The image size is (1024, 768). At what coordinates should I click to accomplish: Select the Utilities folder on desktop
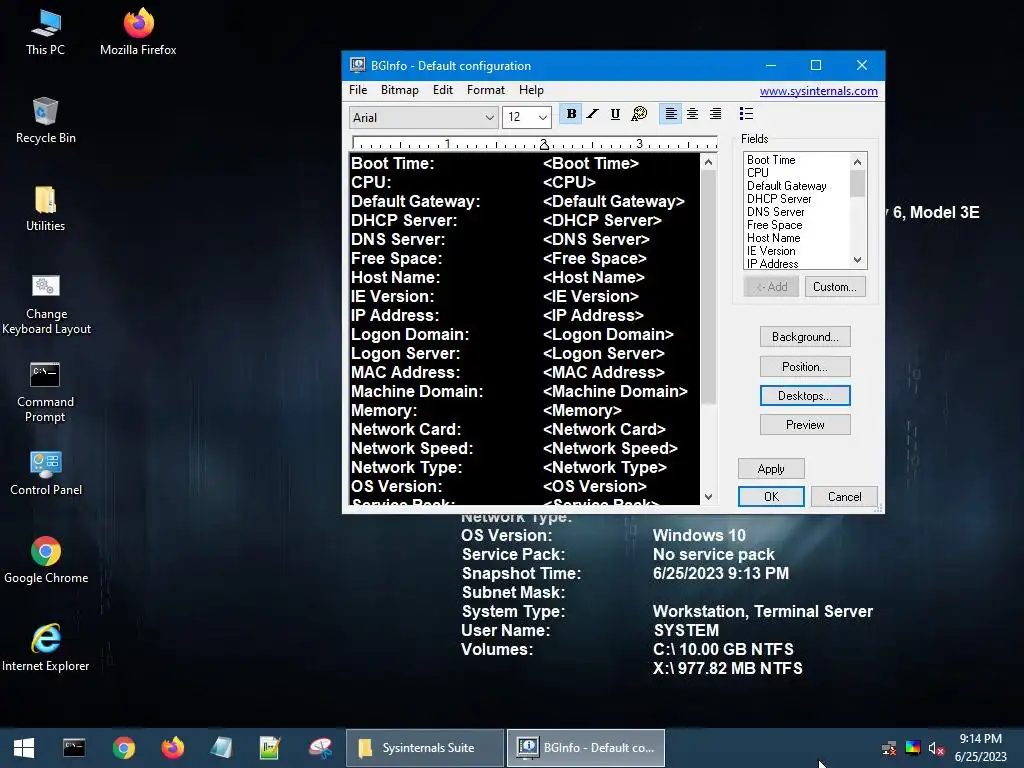click(45, 208)
